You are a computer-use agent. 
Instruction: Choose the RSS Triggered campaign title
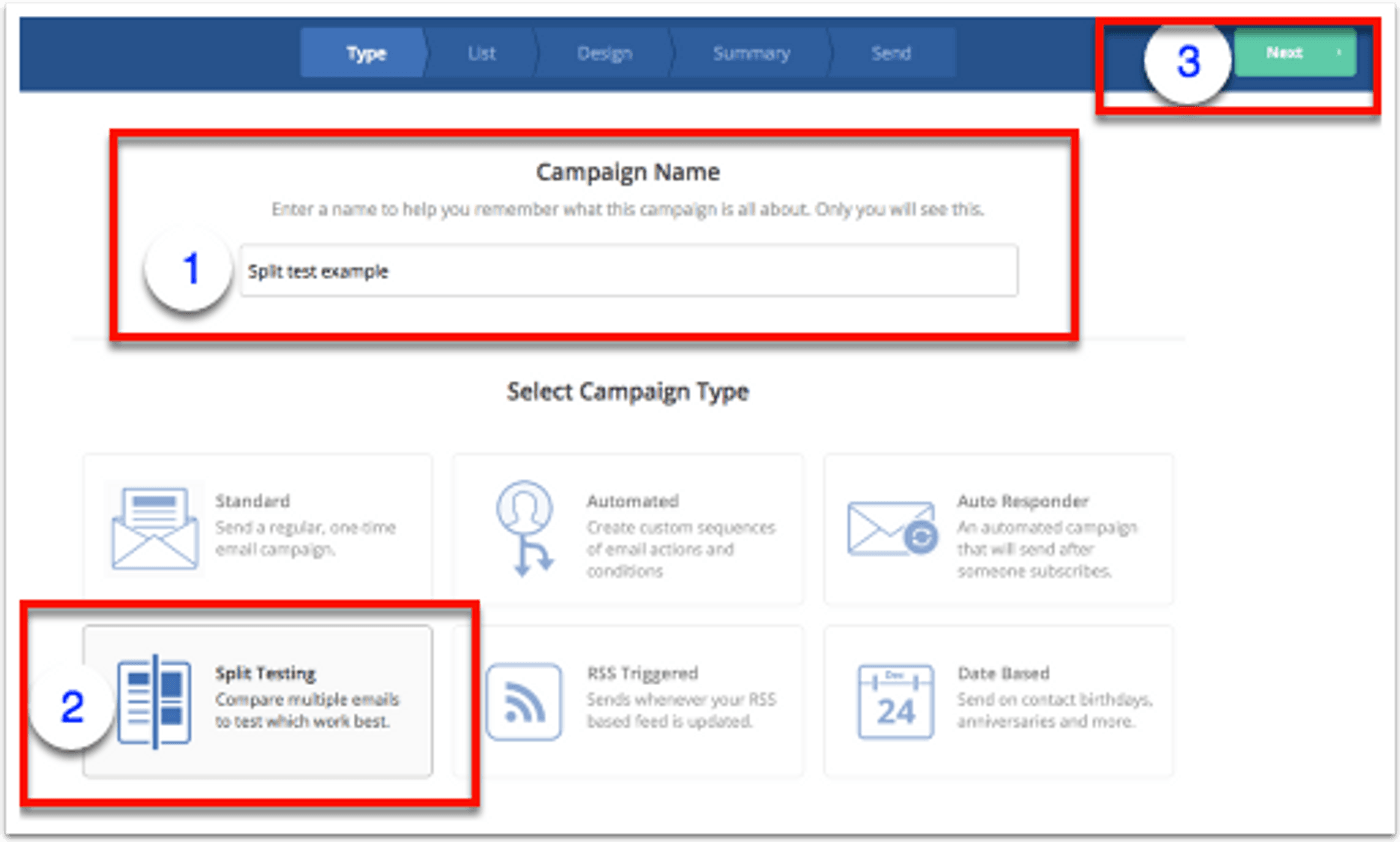click(x=642, y=673)
